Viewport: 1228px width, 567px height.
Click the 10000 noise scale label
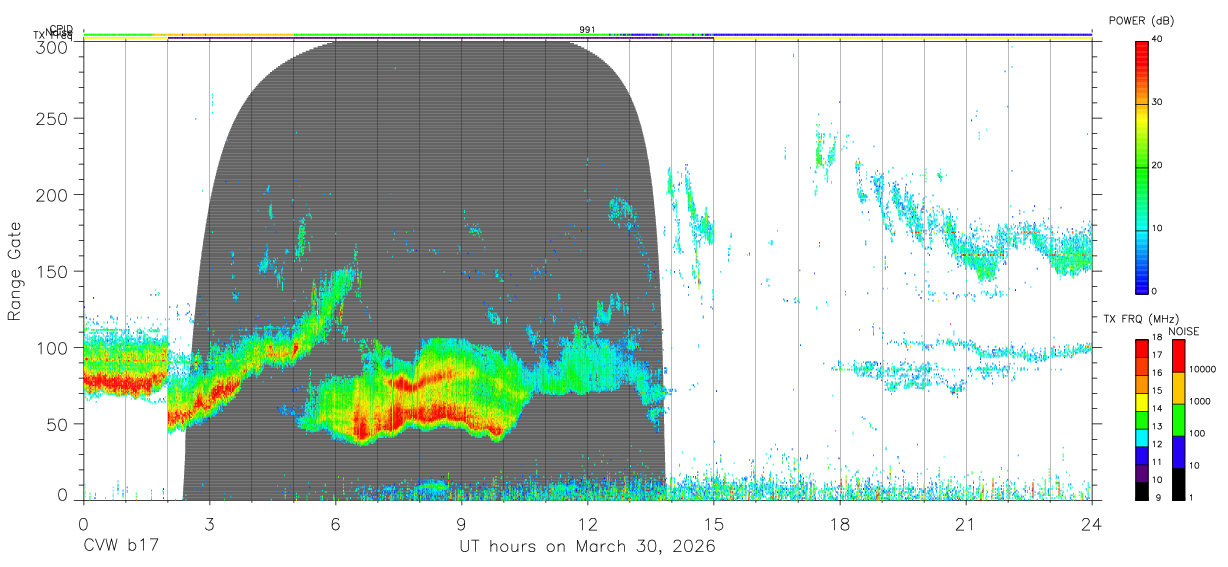pos(1202,370)
